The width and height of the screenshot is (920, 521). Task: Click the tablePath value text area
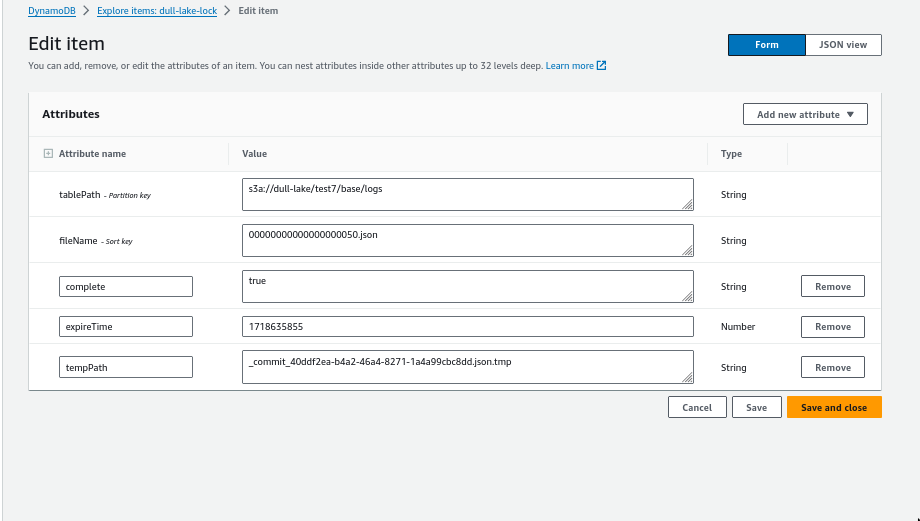coord(467,194)
